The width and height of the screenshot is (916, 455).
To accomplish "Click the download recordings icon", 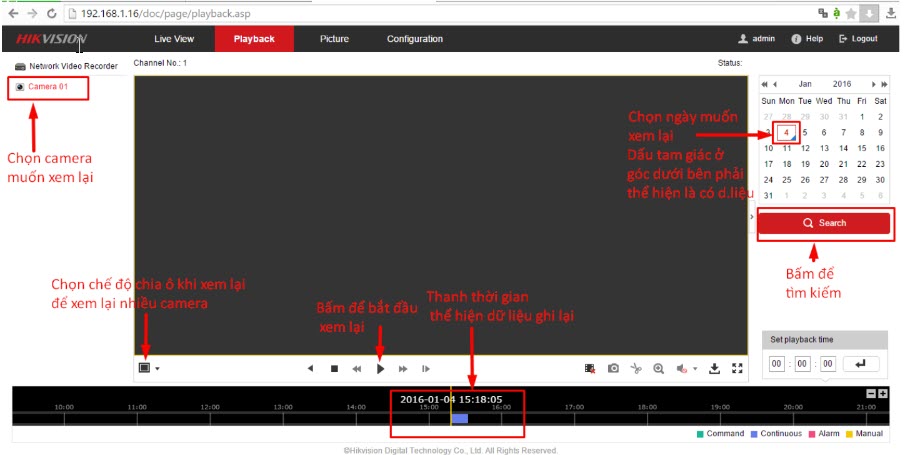I will click(x=715, y=369).
